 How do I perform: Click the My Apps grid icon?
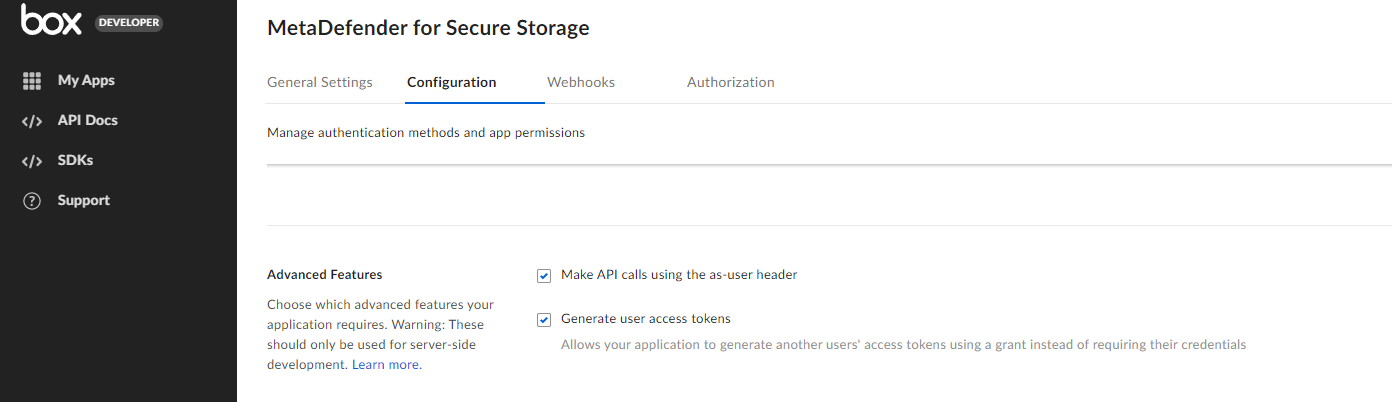click(x=32, y=81)
